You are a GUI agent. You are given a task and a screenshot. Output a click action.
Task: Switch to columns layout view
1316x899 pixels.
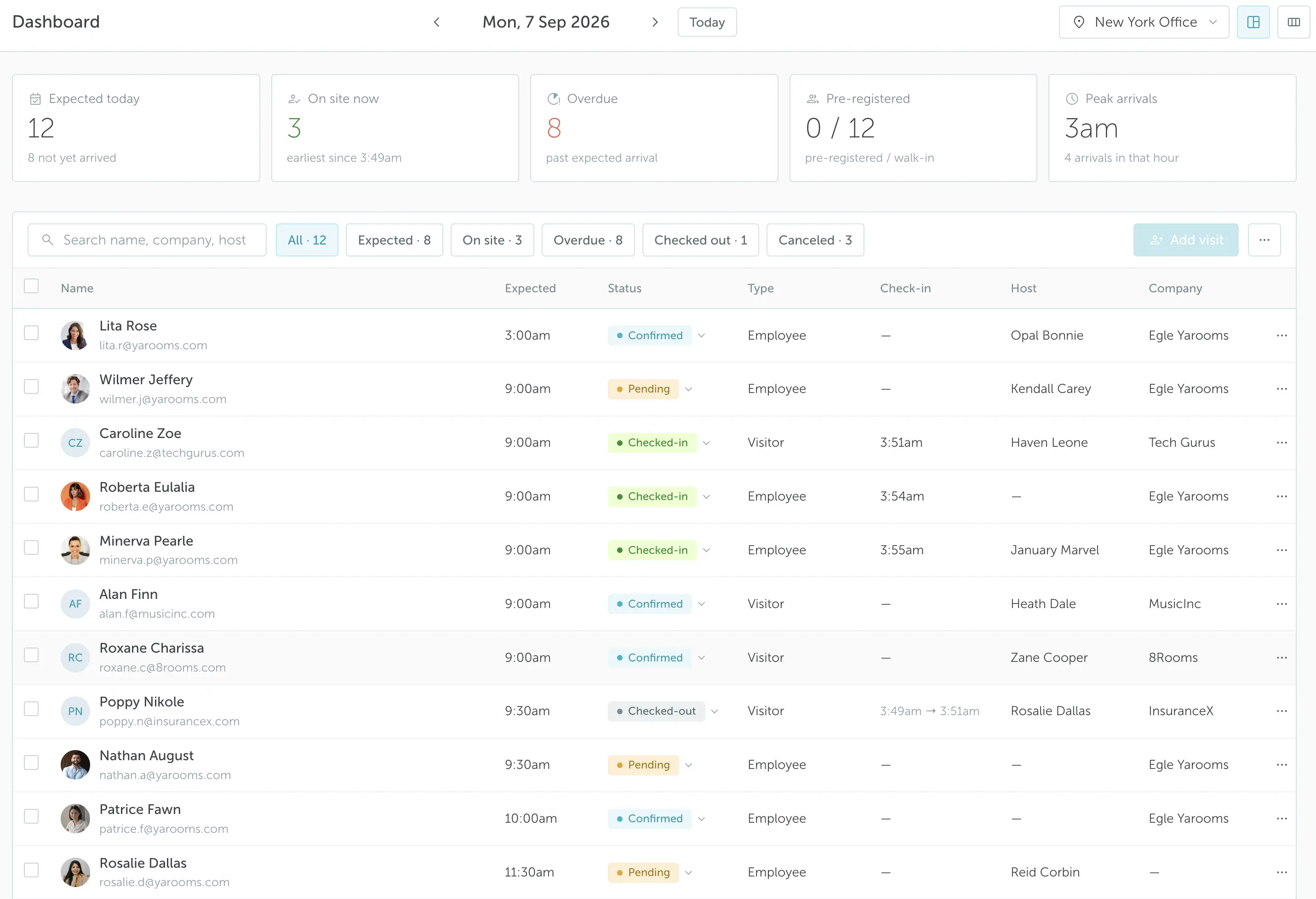click(1294, 22)
